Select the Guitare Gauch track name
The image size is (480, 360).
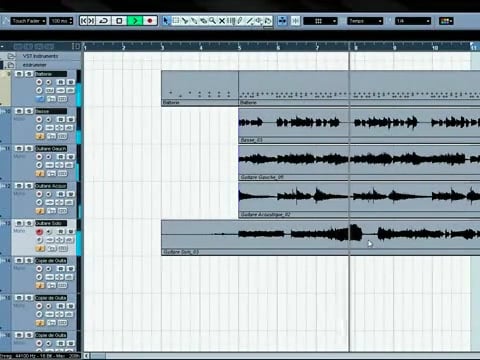coord(51,148)
